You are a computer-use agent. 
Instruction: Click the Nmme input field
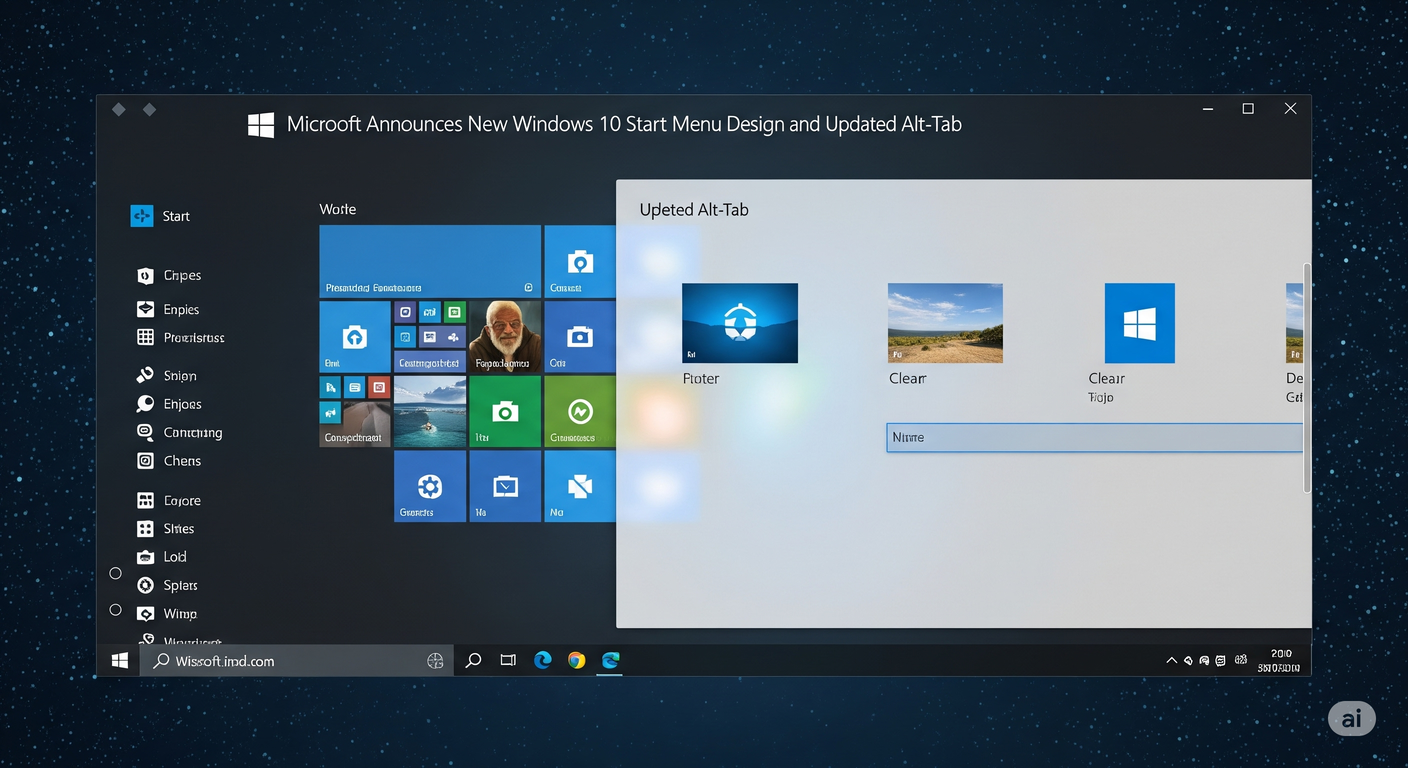pos(1095,437)
